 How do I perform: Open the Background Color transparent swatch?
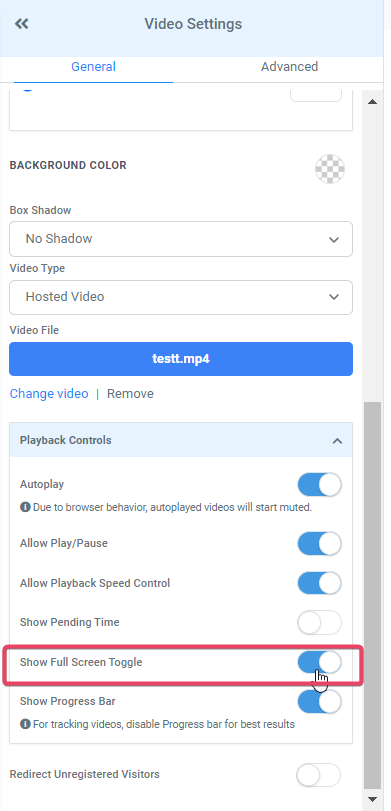pos(330,169)
